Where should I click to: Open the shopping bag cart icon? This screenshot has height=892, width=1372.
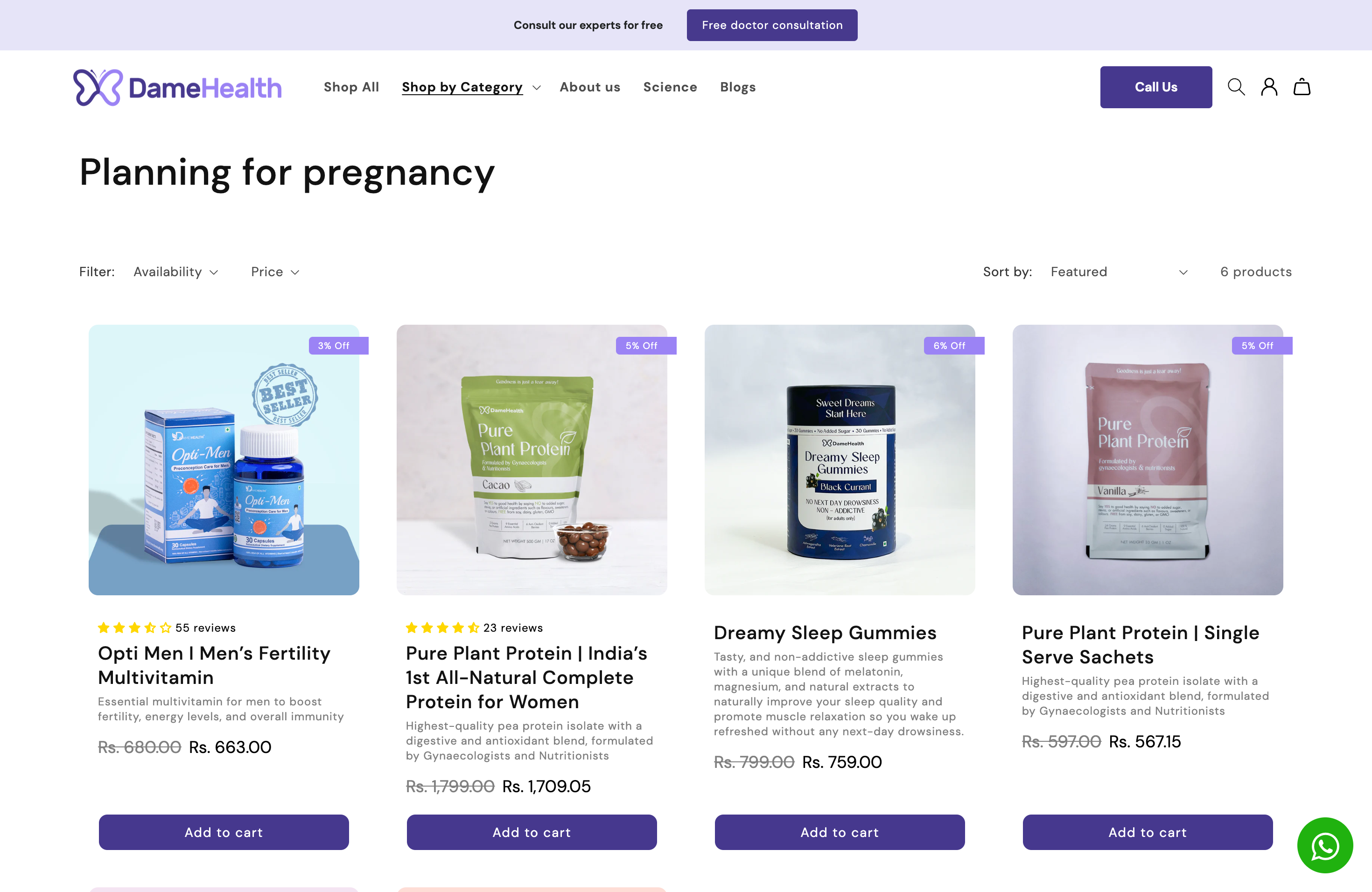click(x=1302, y=87)
